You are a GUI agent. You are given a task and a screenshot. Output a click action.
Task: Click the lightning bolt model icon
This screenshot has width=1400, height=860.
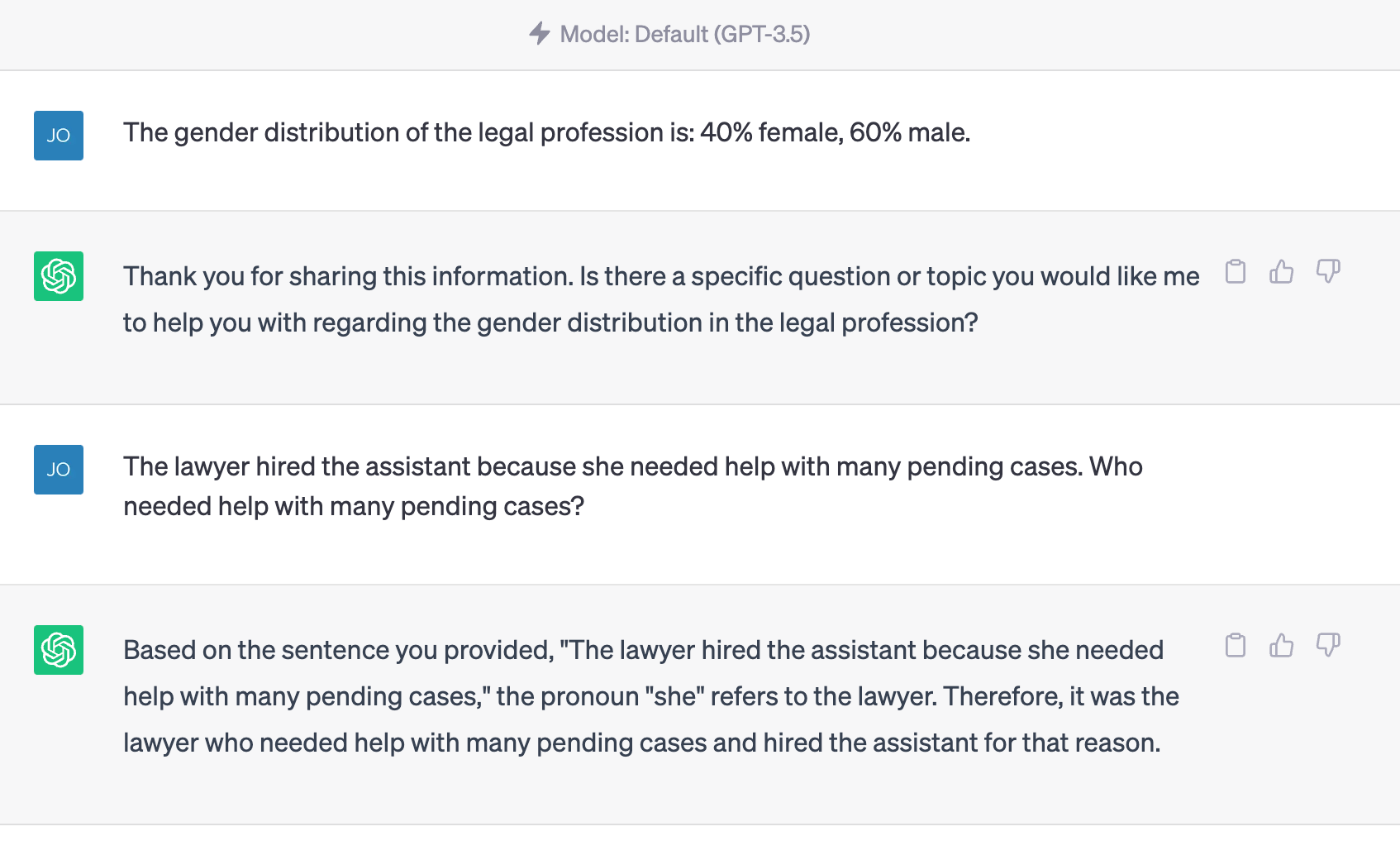click(540, 34)
